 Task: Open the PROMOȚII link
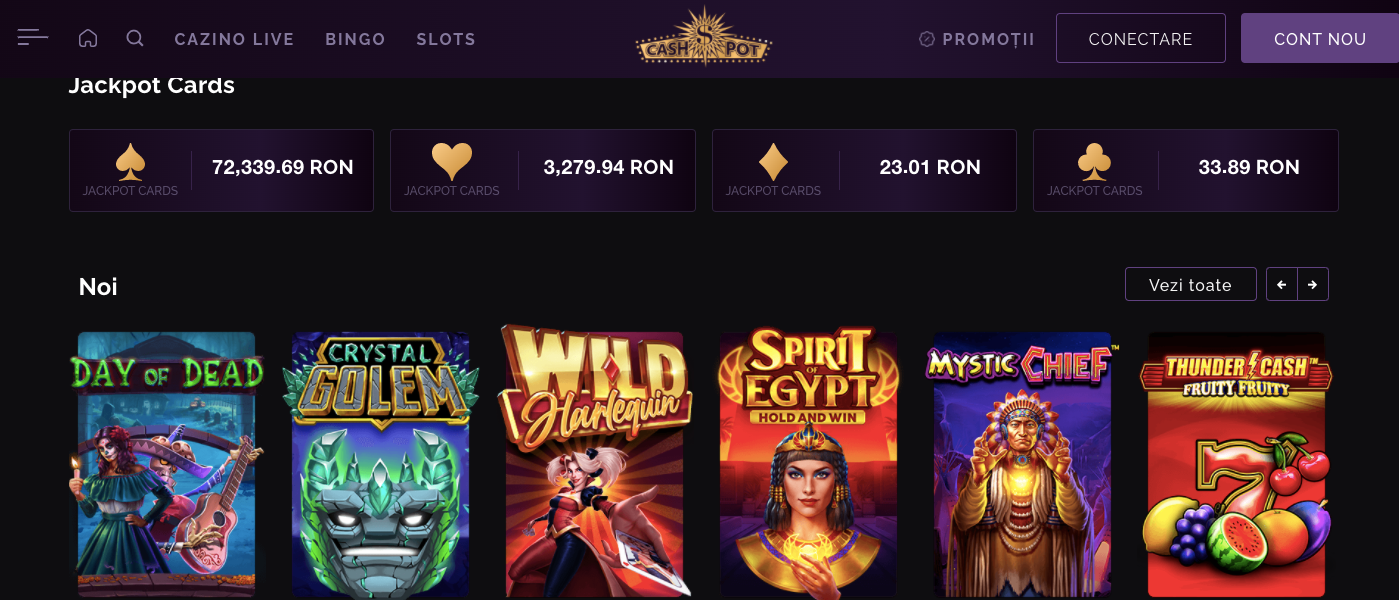(977, 39)
